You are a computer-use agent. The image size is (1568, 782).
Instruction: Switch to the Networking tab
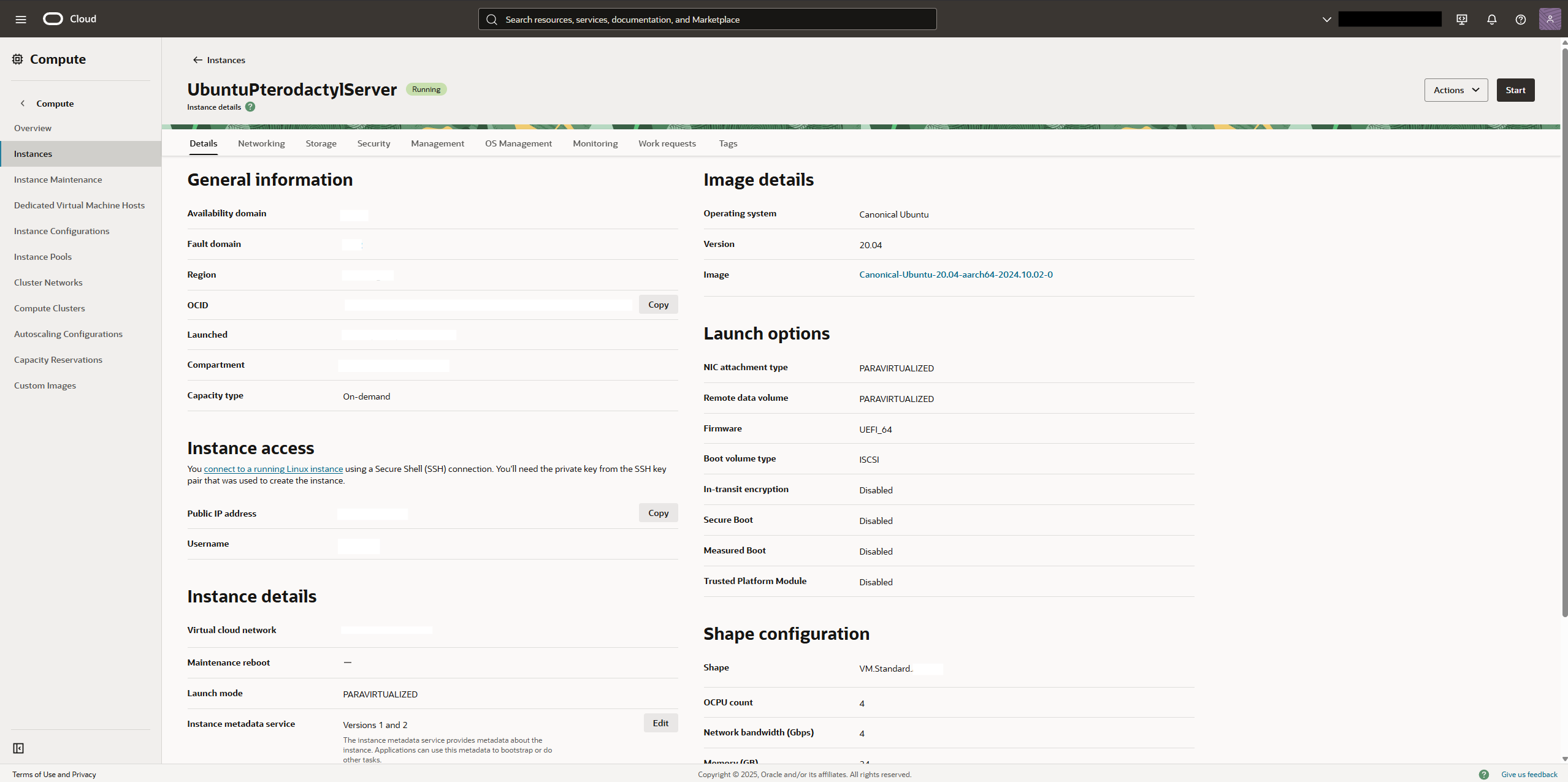pyautogui.click(x=261, y=143)
